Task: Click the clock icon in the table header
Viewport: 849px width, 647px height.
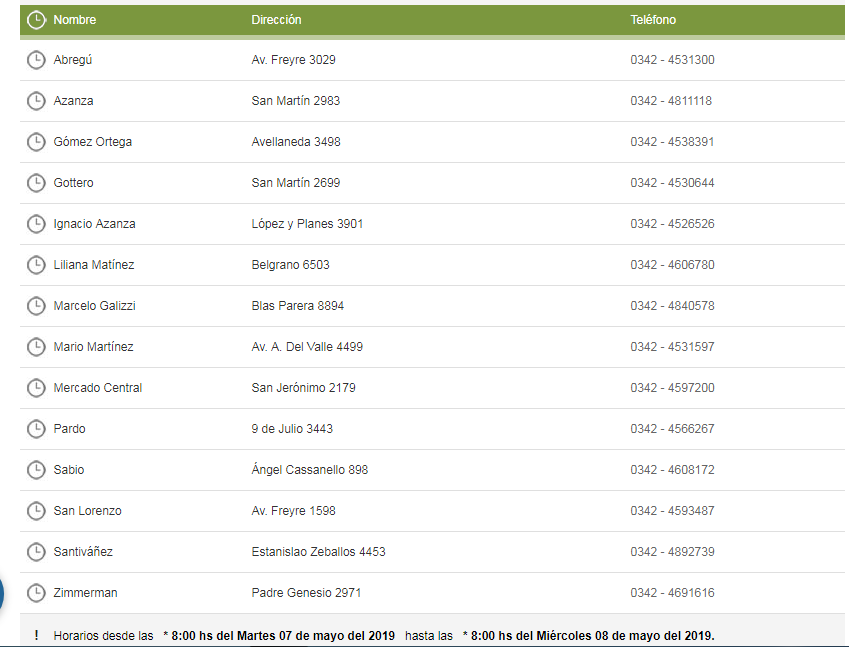Action: tap(36, 20)
